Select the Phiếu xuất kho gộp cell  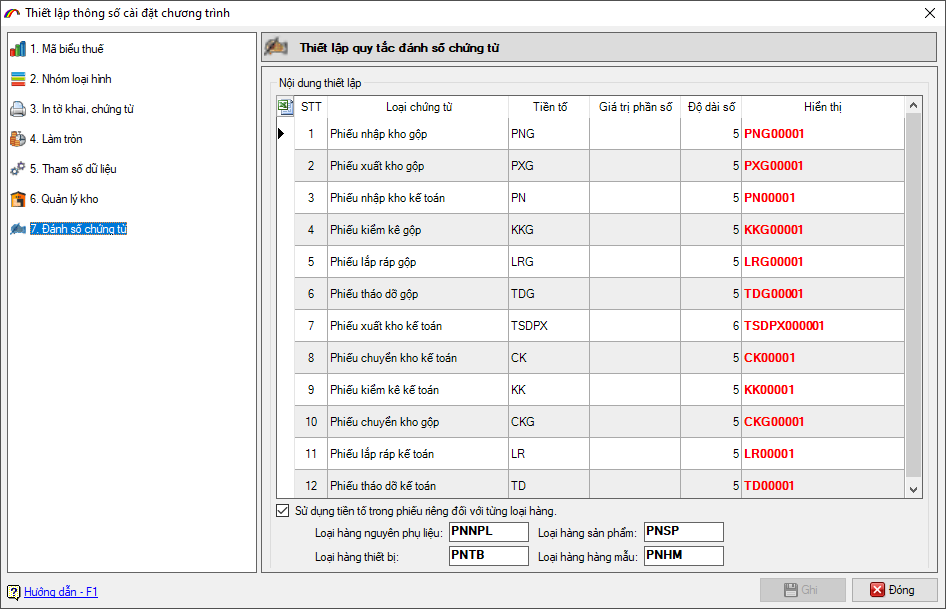[x=418, y=166]
